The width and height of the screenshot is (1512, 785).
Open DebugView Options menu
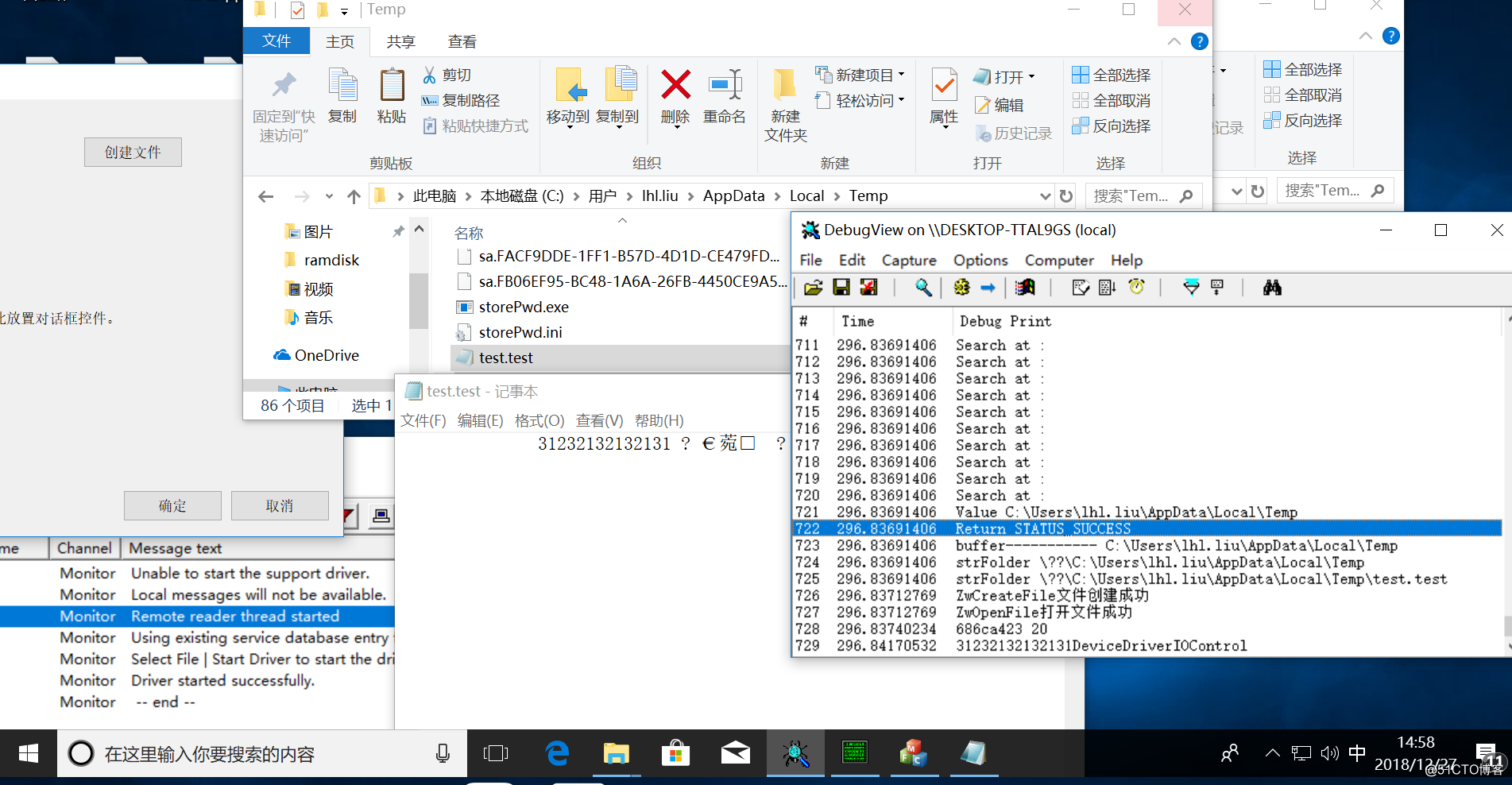980,260
